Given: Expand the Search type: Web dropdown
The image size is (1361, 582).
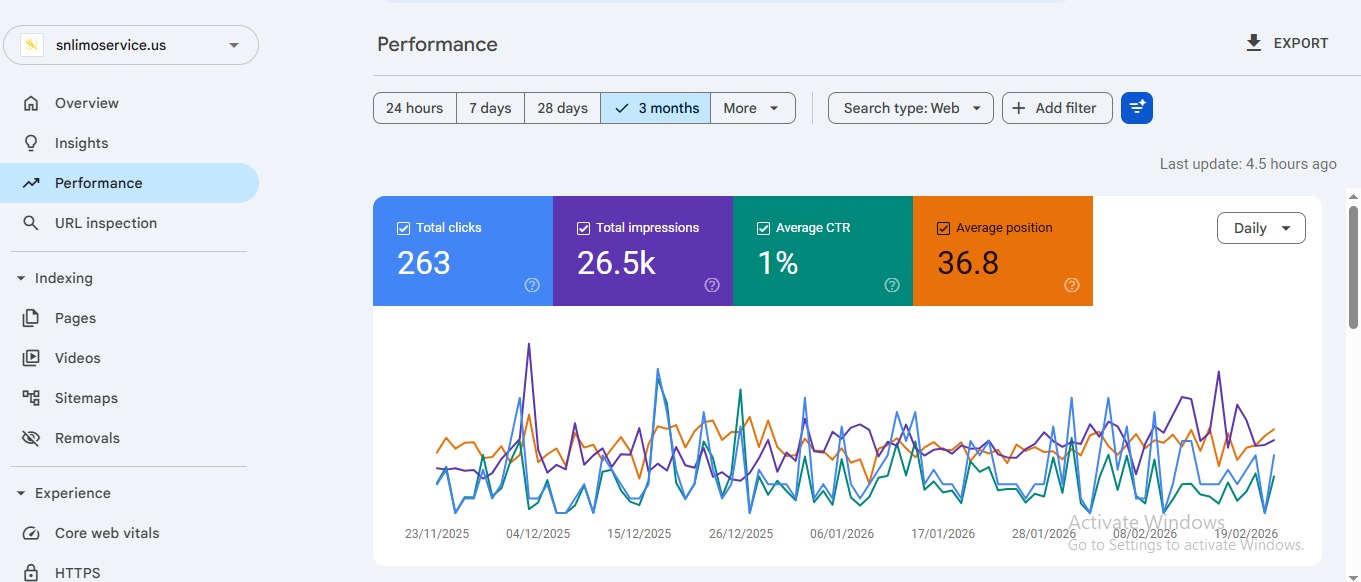Looking at the screenshot, I should 910,108.
